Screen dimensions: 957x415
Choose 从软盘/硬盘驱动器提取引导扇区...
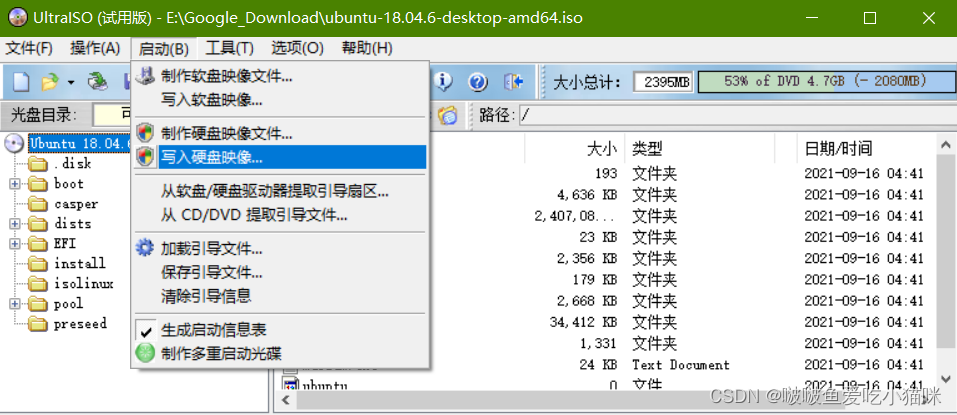point(280,191)
